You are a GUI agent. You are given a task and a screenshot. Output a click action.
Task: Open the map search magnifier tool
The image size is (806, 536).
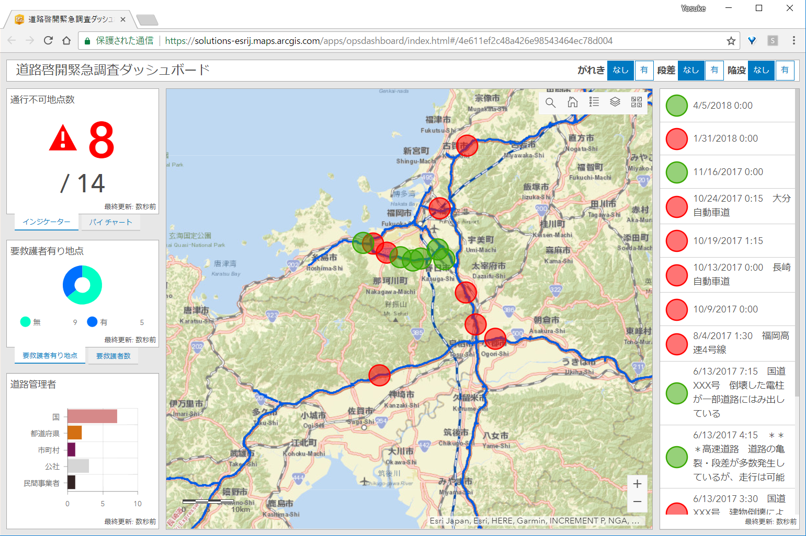pyautogui.click(x=551, y=102)
